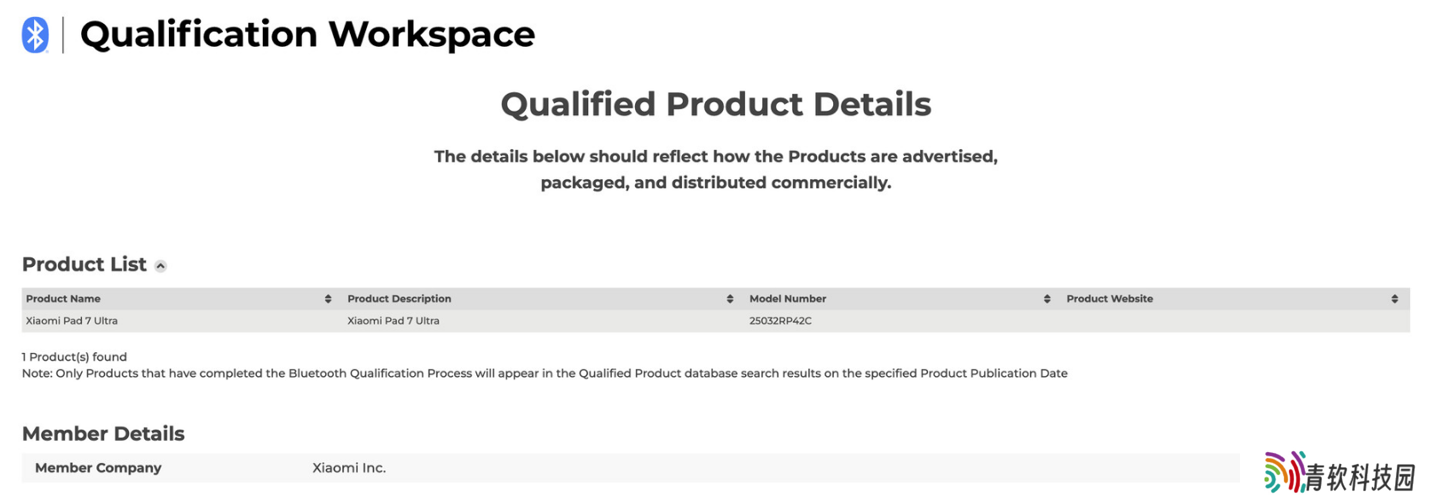Viewport: 1440px width, 497px height.
Task: Click the Product List heading
Action: pos(84,265)
